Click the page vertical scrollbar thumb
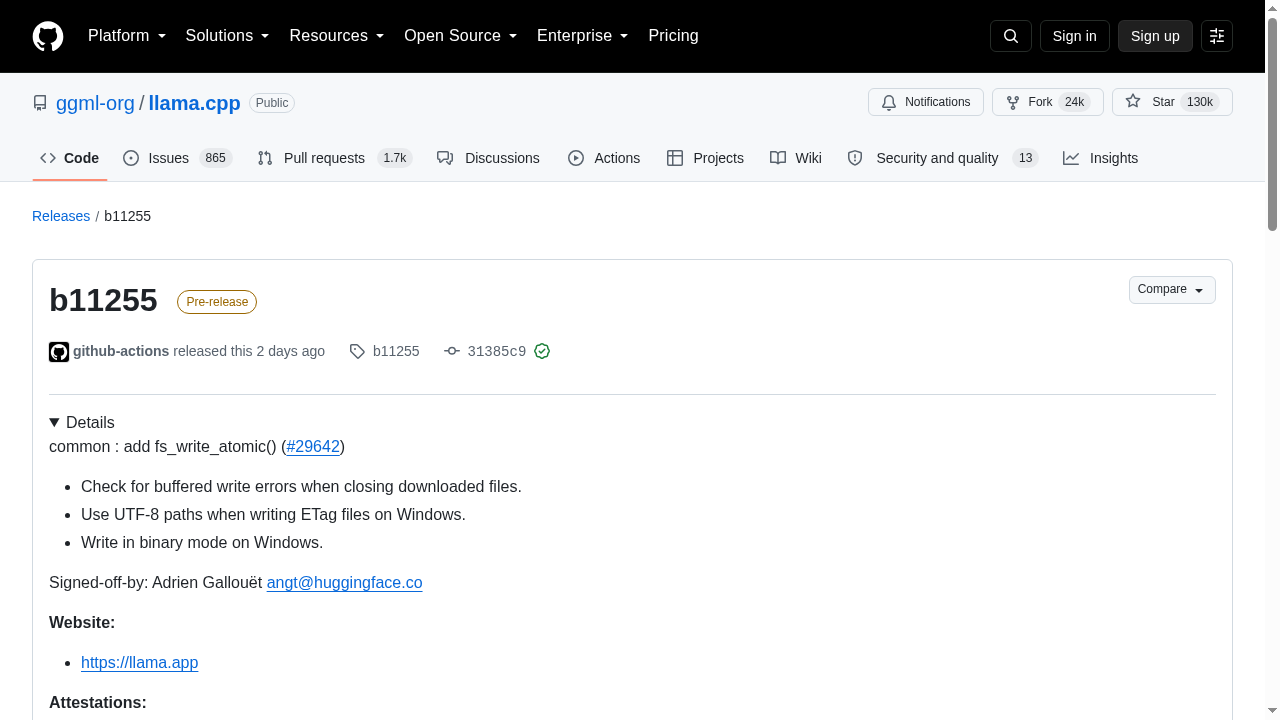The height and width of the screenshot is (720, 1280). point(1272,122)
